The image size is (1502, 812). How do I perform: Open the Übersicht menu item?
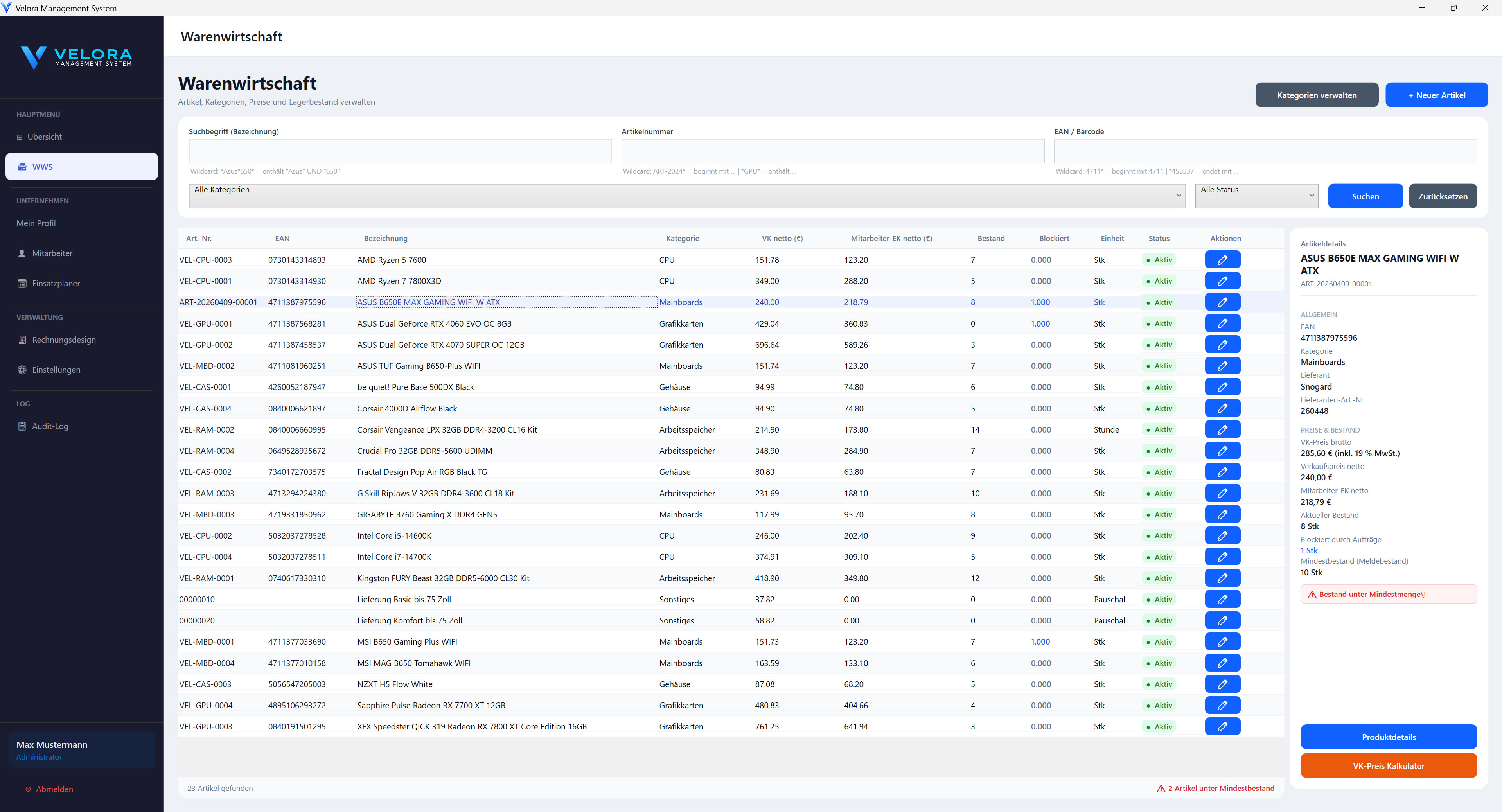(x=44, y=137)
